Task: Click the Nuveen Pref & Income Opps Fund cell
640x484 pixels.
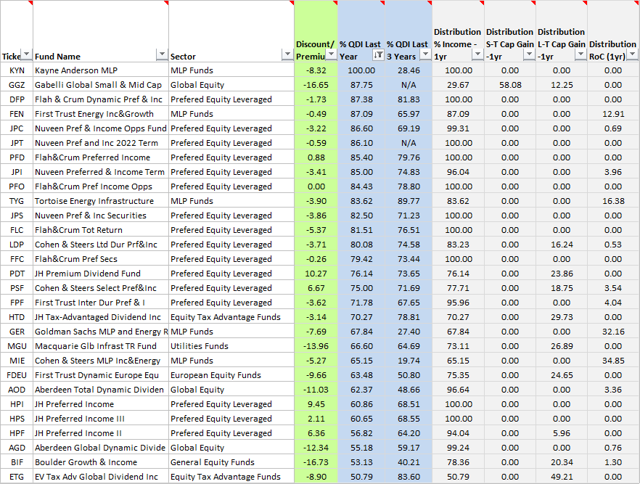Action: (x=101, y=128)
